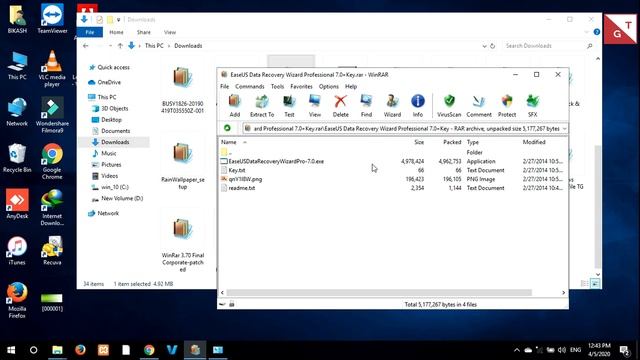Click the Comment toolbar icon
This screenshot has width=640, height=360.
479,106
